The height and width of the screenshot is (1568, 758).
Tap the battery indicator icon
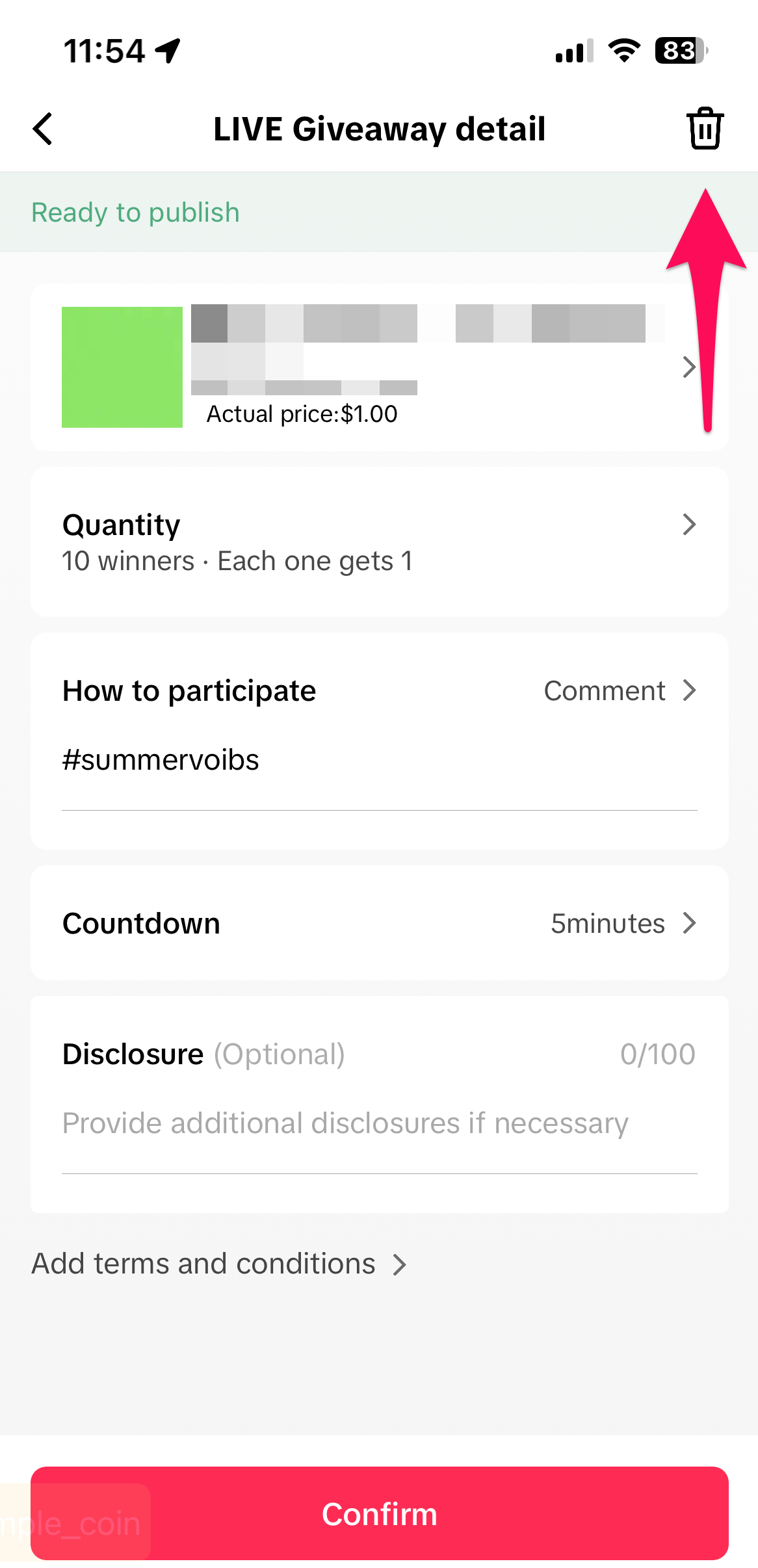click(x=681, y=51)
